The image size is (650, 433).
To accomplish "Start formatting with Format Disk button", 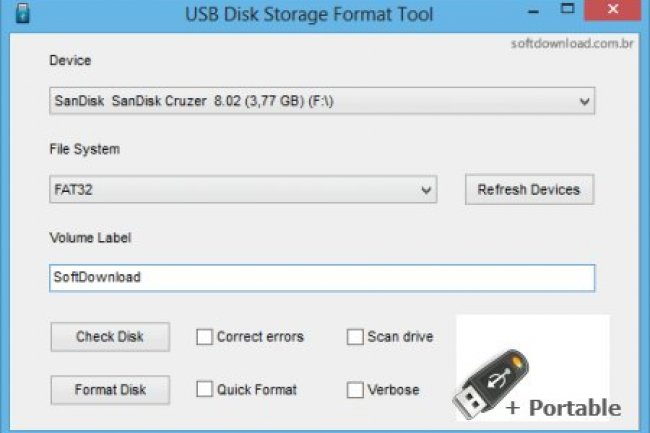I will (x=110, y=389).
